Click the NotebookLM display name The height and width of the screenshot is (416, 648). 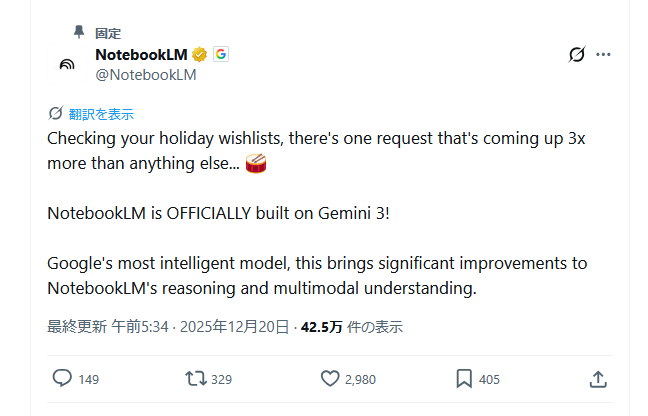(141, 54)
